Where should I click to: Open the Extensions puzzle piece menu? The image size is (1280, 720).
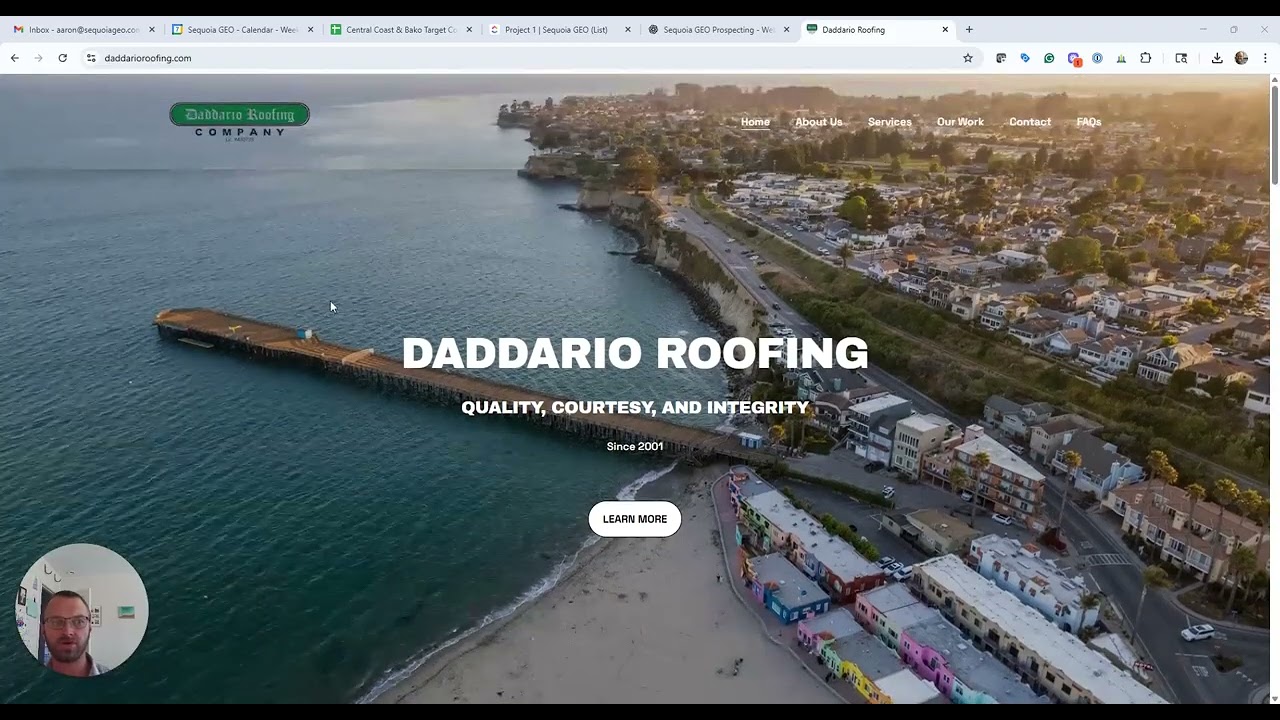click(x=1146, y=58)
